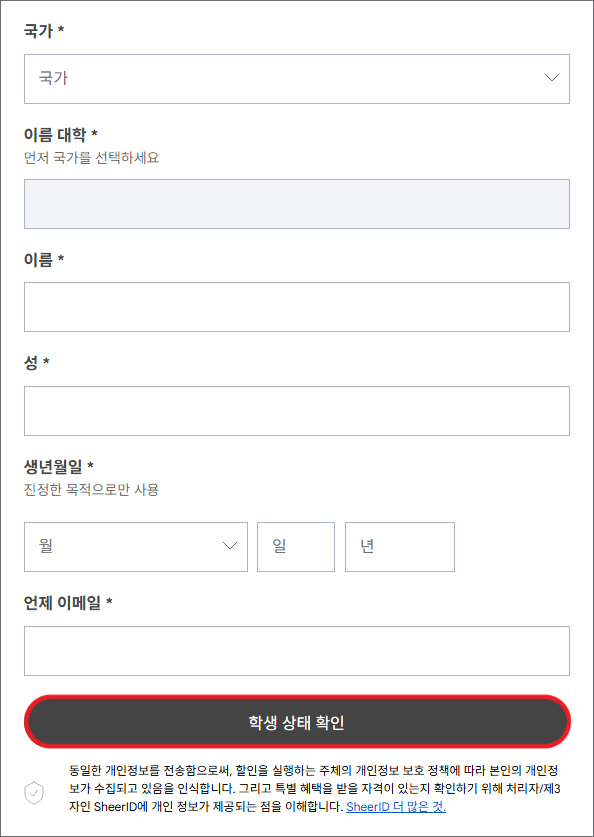Click the 성 * field label

tap(37, 364)
